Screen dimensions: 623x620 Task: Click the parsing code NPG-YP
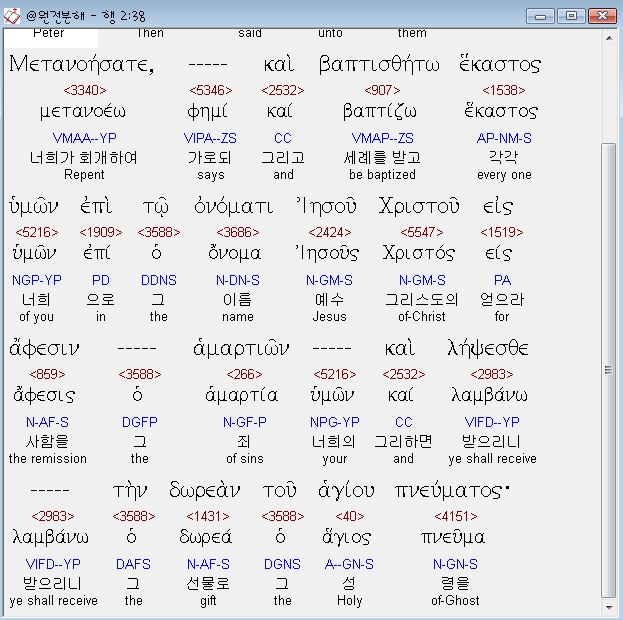[x=335, y=422]
